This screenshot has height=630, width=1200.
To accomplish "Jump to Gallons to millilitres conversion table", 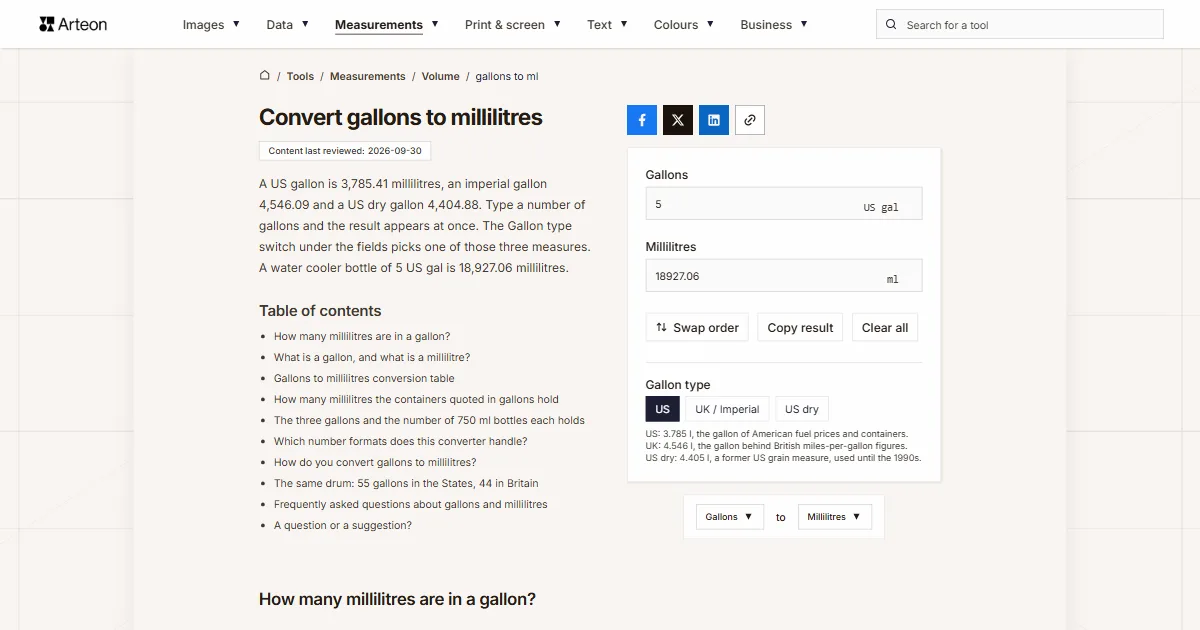I will tap(364, 378).
